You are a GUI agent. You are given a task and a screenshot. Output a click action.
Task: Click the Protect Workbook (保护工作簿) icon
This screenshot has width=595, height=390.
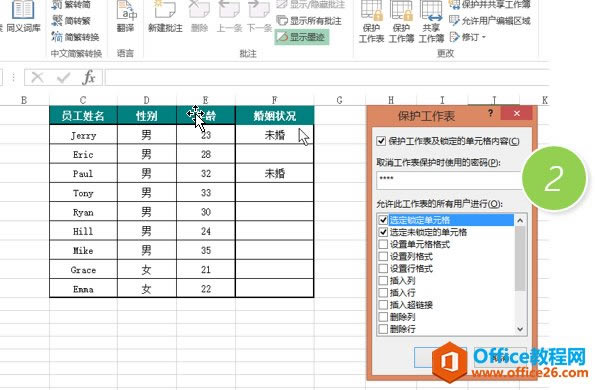click(401, 21)
